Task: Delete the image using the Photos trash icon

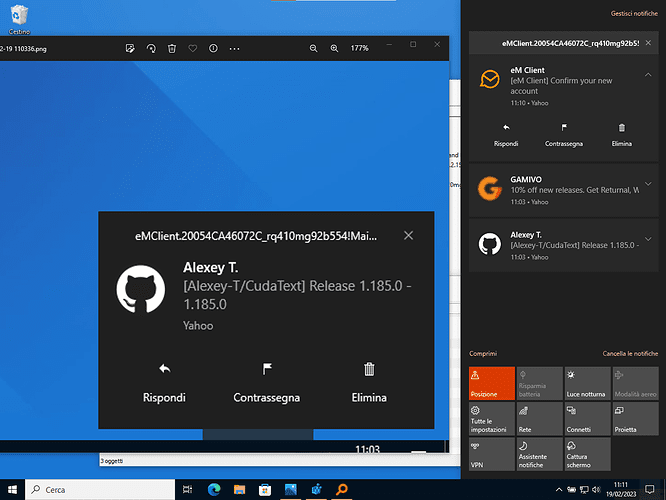Action: [172, 48]
